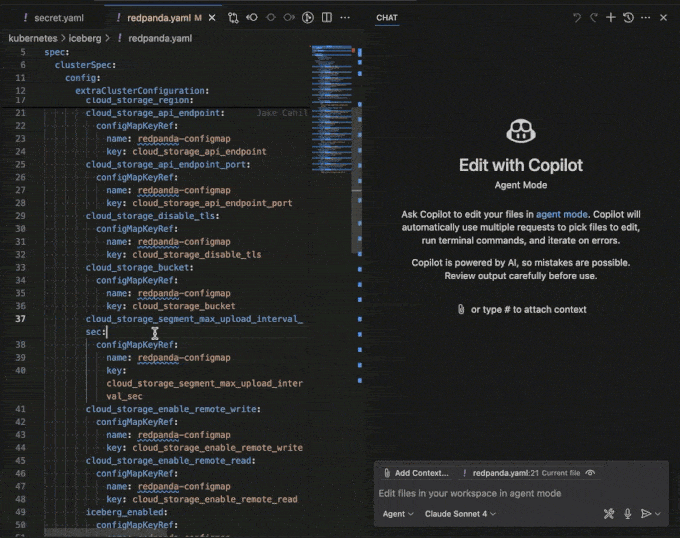Open editor more actions ellipsis

(x=345, y=18)
